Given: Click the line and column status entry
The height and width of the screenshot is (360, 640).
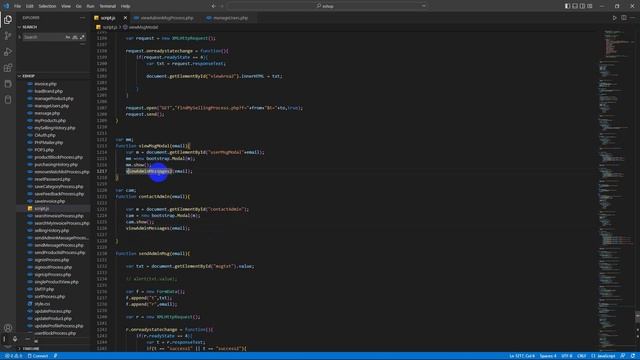Looking at the screenshot, I should (x=522, y=356).
